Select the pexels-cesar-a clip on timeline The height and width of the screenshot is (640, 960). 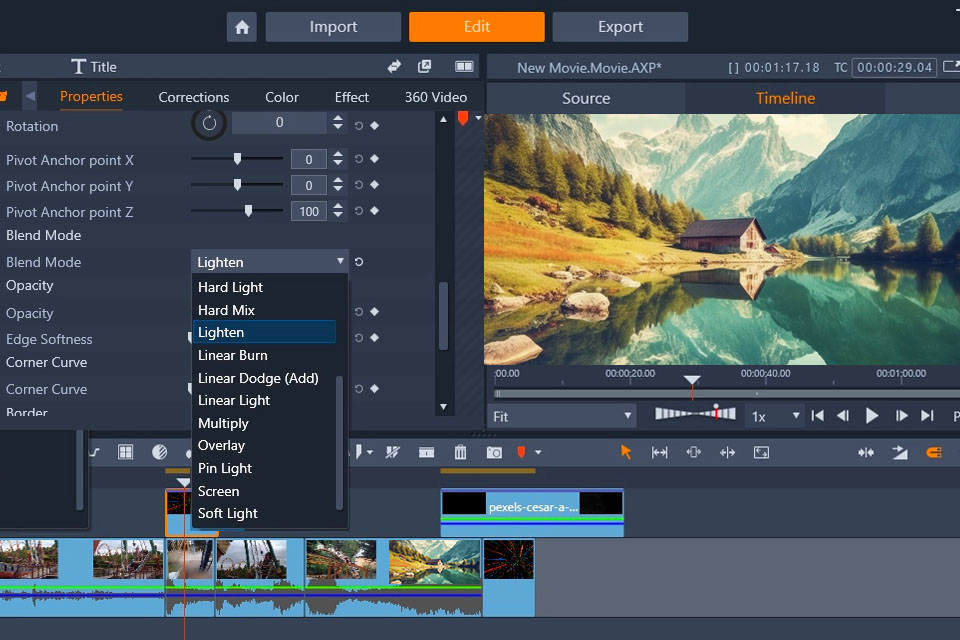coord(532,512)
